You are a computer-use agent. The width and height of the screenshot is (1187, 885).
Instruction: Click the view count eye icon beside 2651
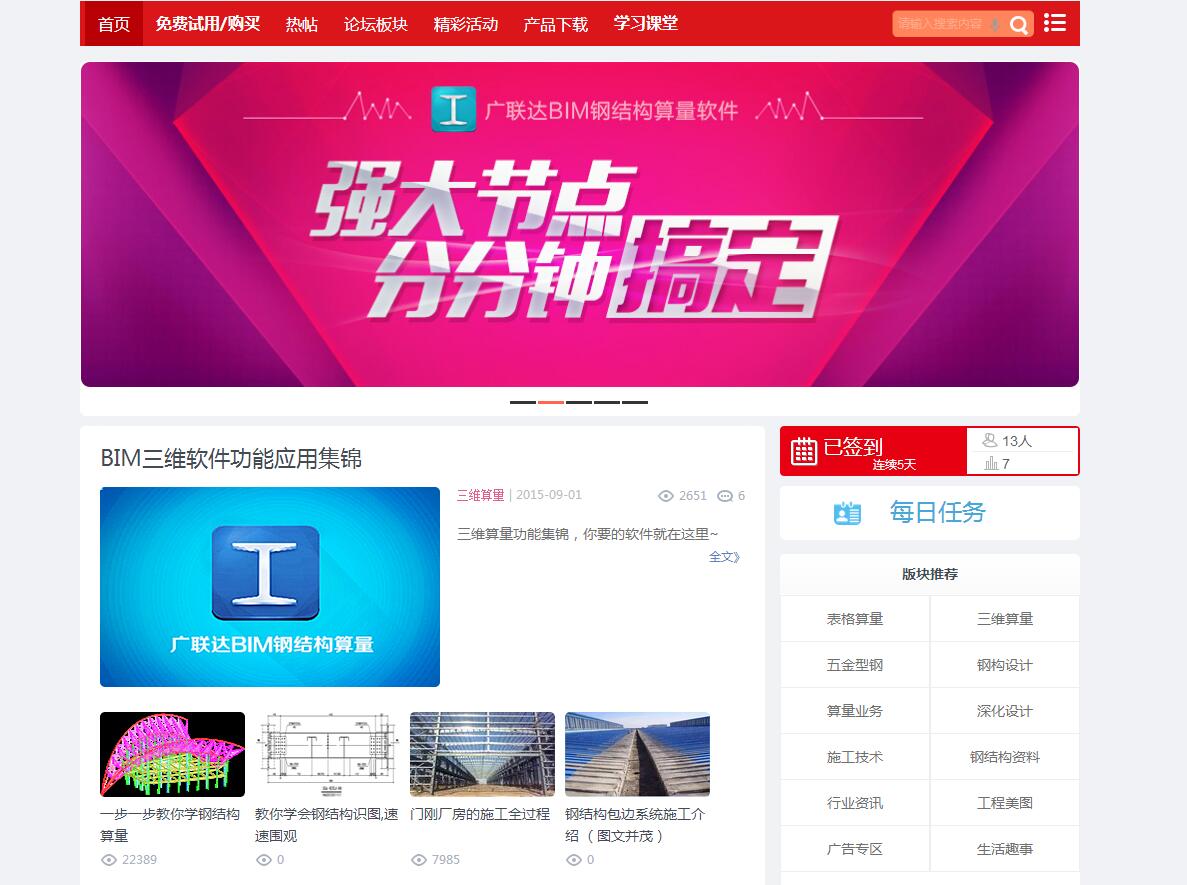666,496
